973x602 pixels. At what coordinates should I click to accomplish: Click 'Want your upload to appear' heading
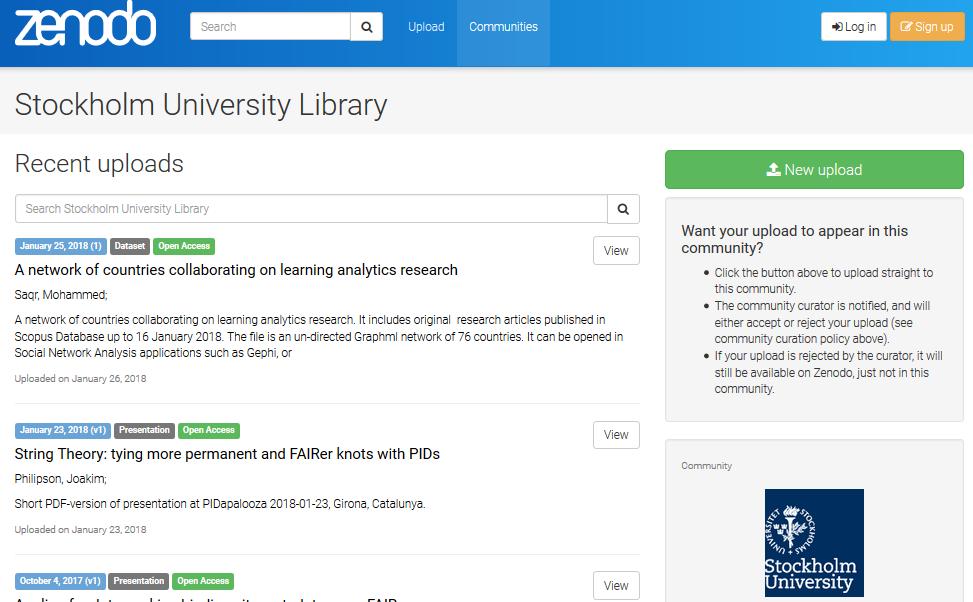click(x=795, y=240)
